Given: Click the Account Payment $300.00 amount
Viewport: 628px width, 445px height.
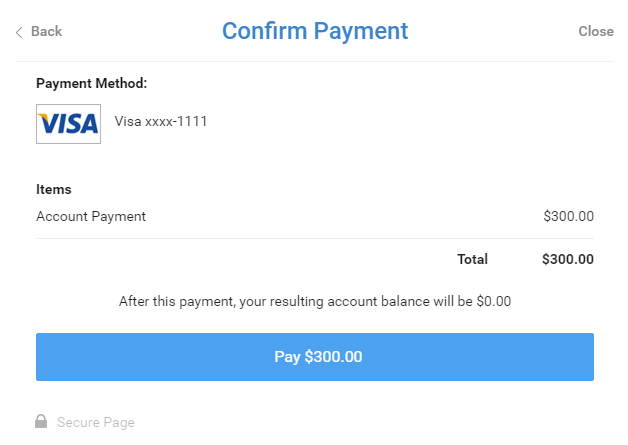Looking at the screenshot, I should (568, 216).
